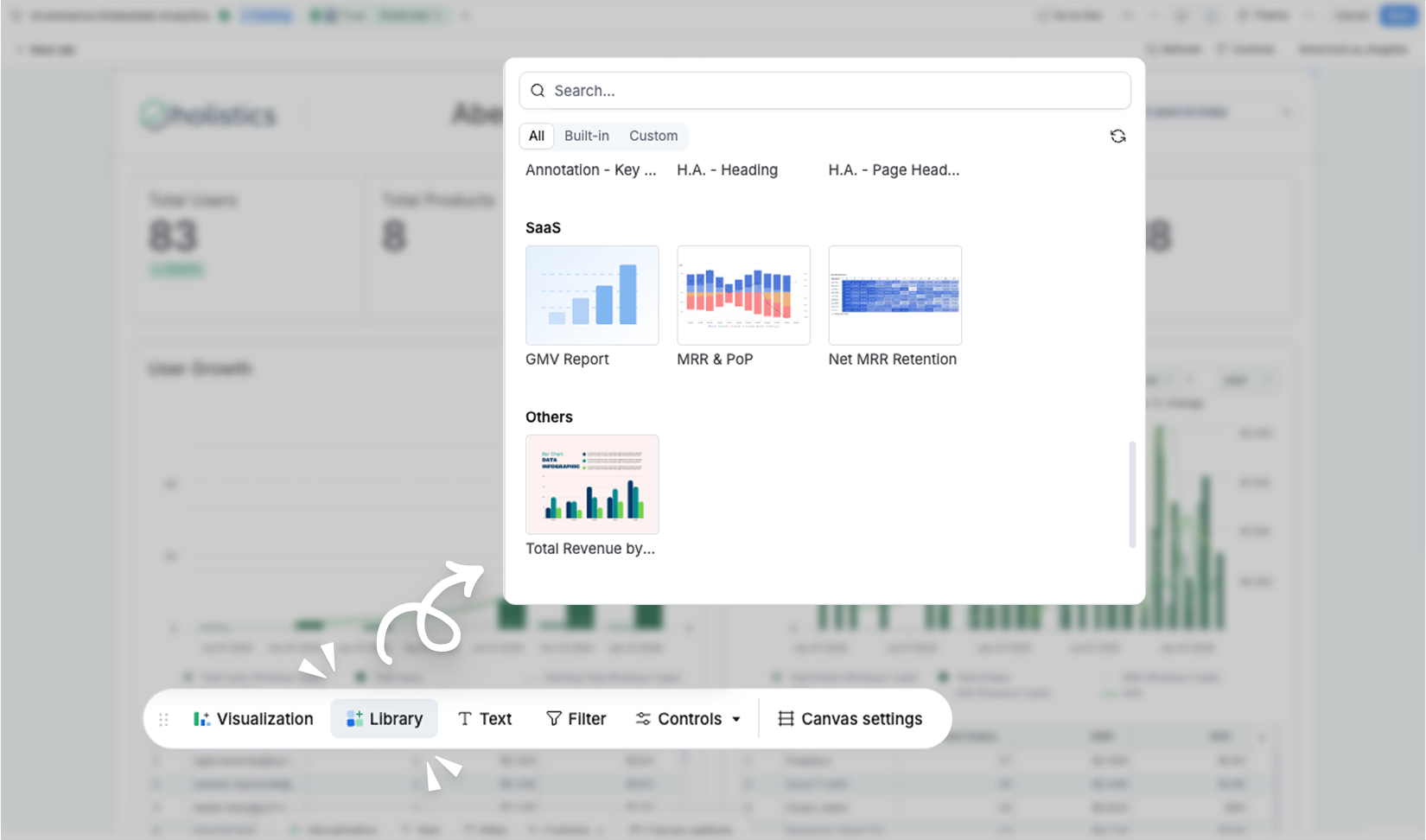Click the search magnifier icon
Image resolution: width=1426 pixels, height=840 pixels.
pos(538,90)
